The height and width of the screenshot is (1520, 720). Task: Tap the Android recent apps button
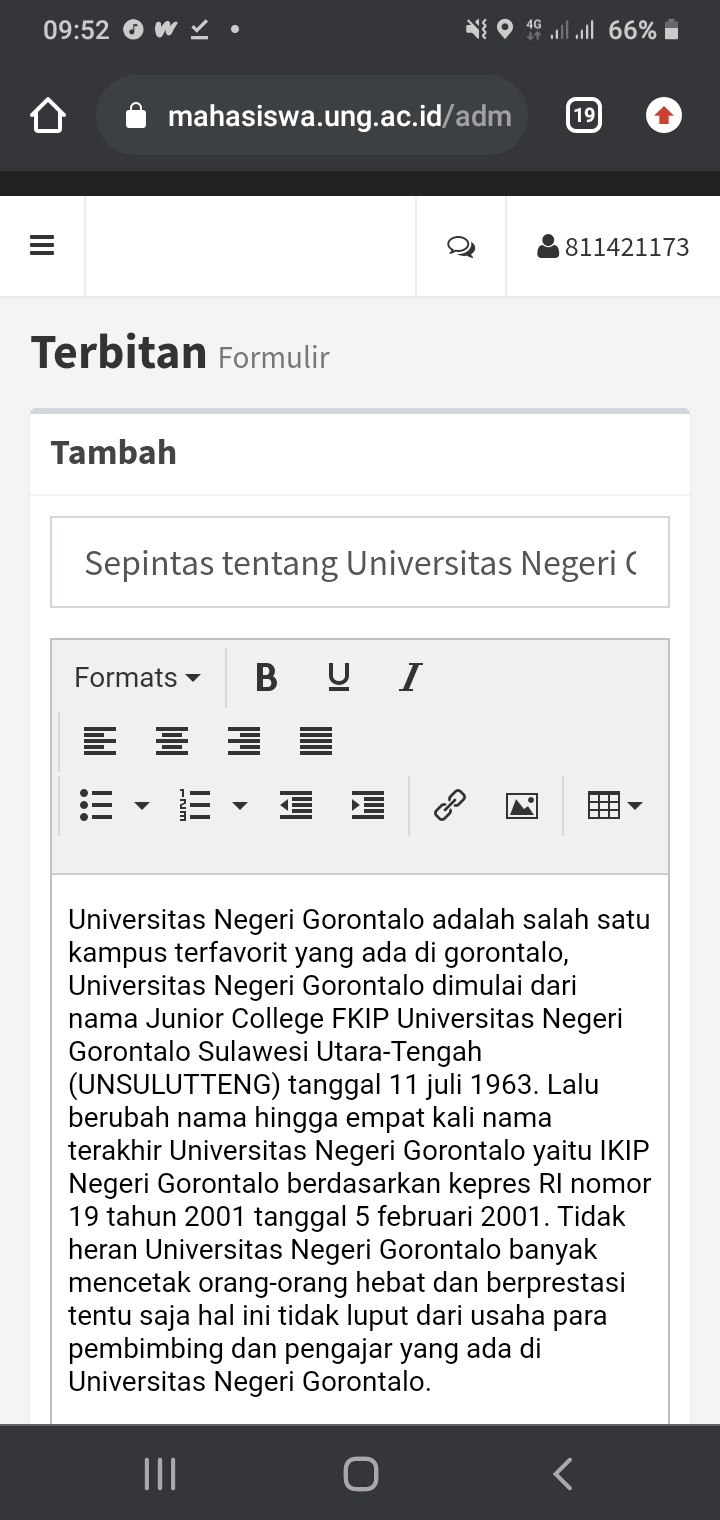pyautogui.click(x=160, y=1474)
